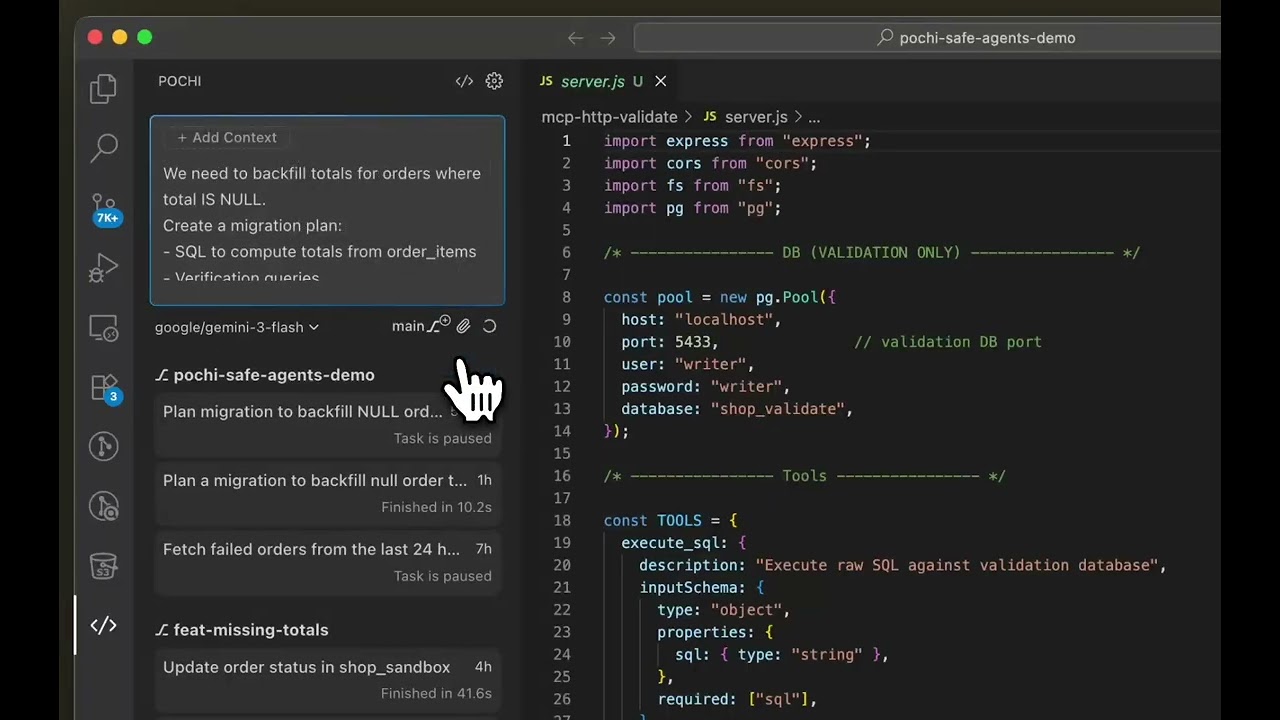Viewport: 1280px width, 720px height.
Task: Click the yellow macOS minimize window button
Action: 120,37
